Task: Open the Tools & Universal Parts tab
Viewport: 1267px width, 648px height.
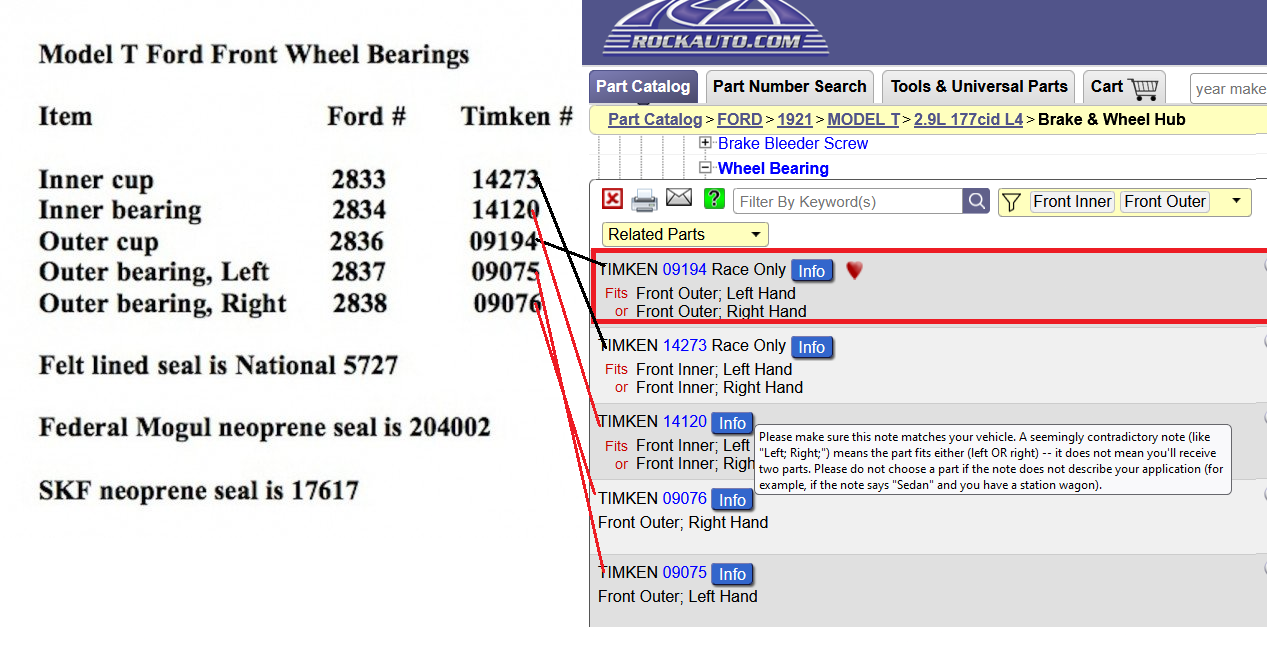Action: tap(978, 86)
